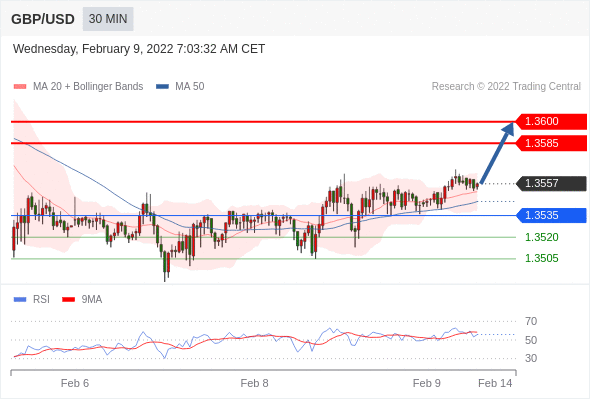590x400 pixels.
Task: Click the blue MA 50 legend swatch
Action: (x=162, y=87)
